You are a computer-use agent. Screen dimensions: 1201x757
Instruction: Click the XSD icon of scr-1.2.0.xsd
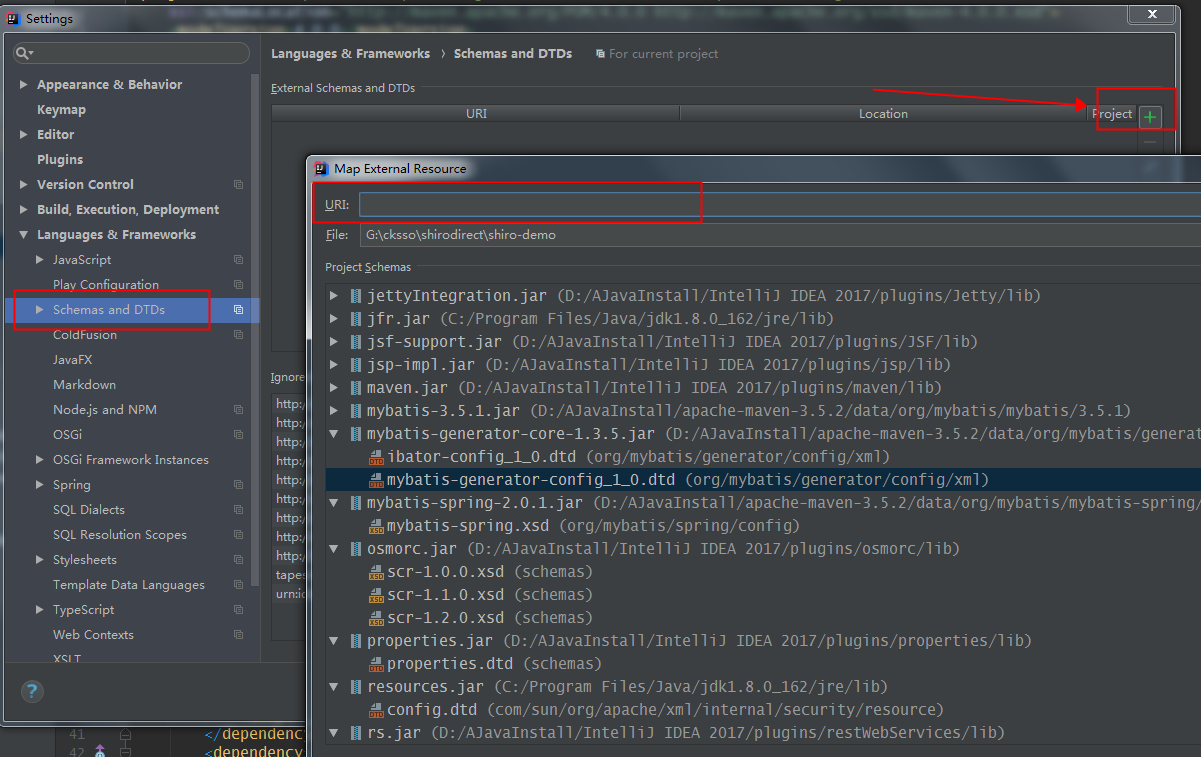click(376, 618)
